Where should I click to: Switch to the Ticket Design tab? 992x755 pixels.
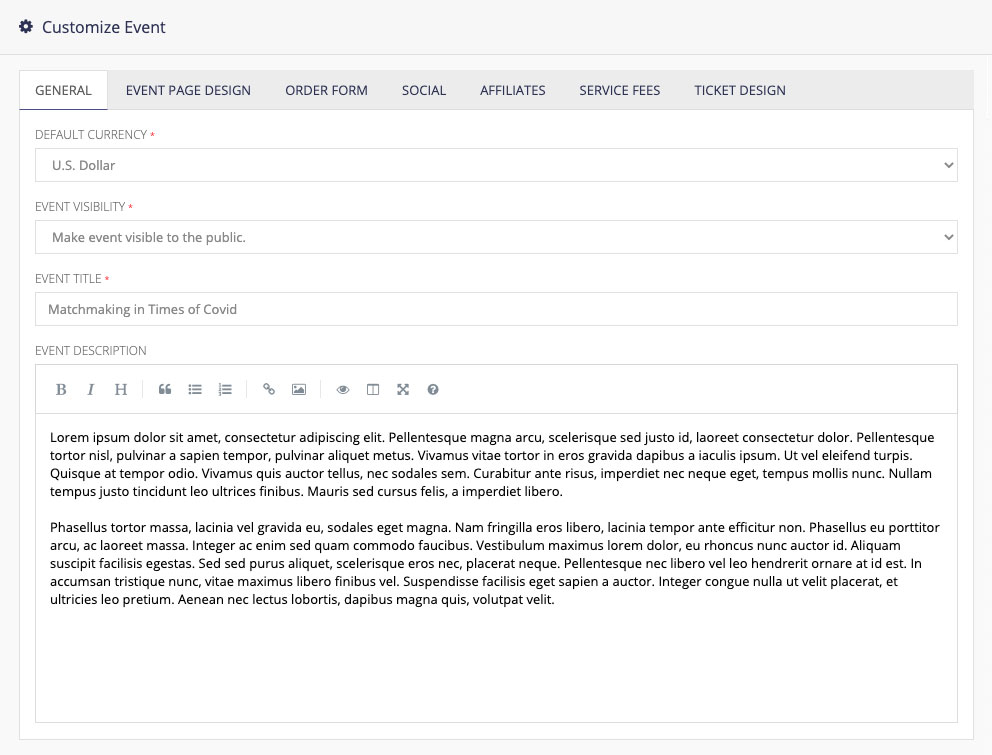[740, 90]
